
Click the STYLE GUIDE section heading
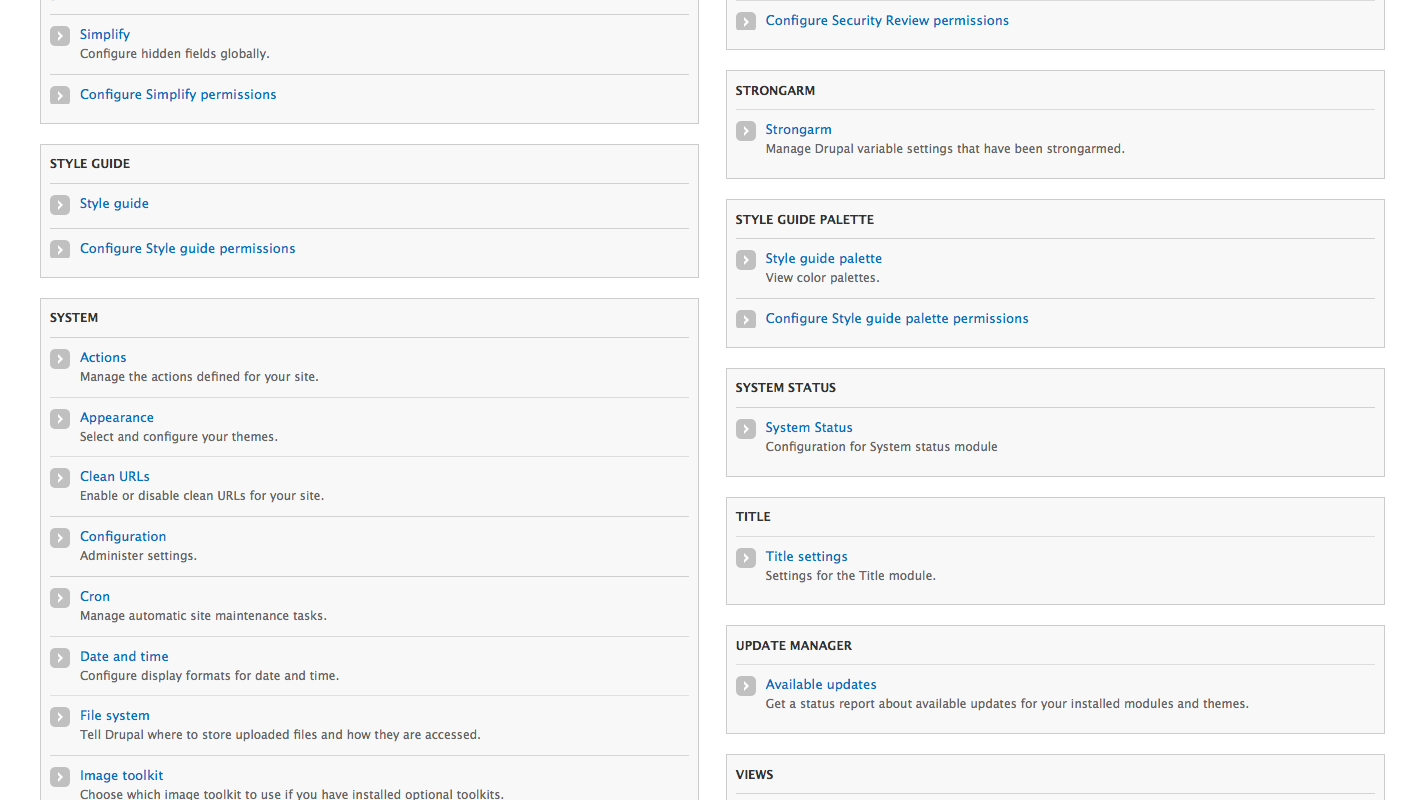click(90, 164)
